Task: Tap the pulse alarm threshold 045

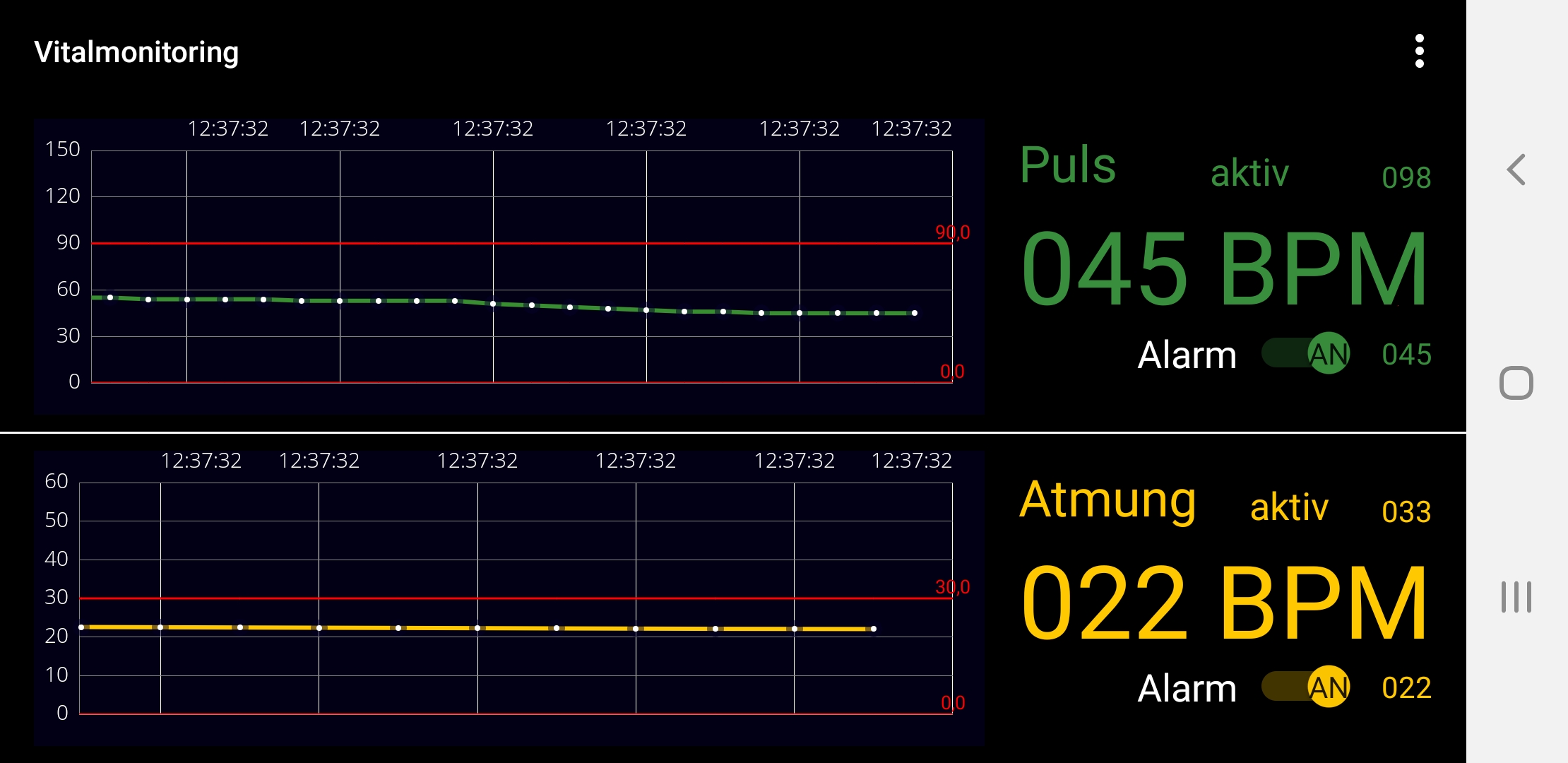Action: (1406, 355)
